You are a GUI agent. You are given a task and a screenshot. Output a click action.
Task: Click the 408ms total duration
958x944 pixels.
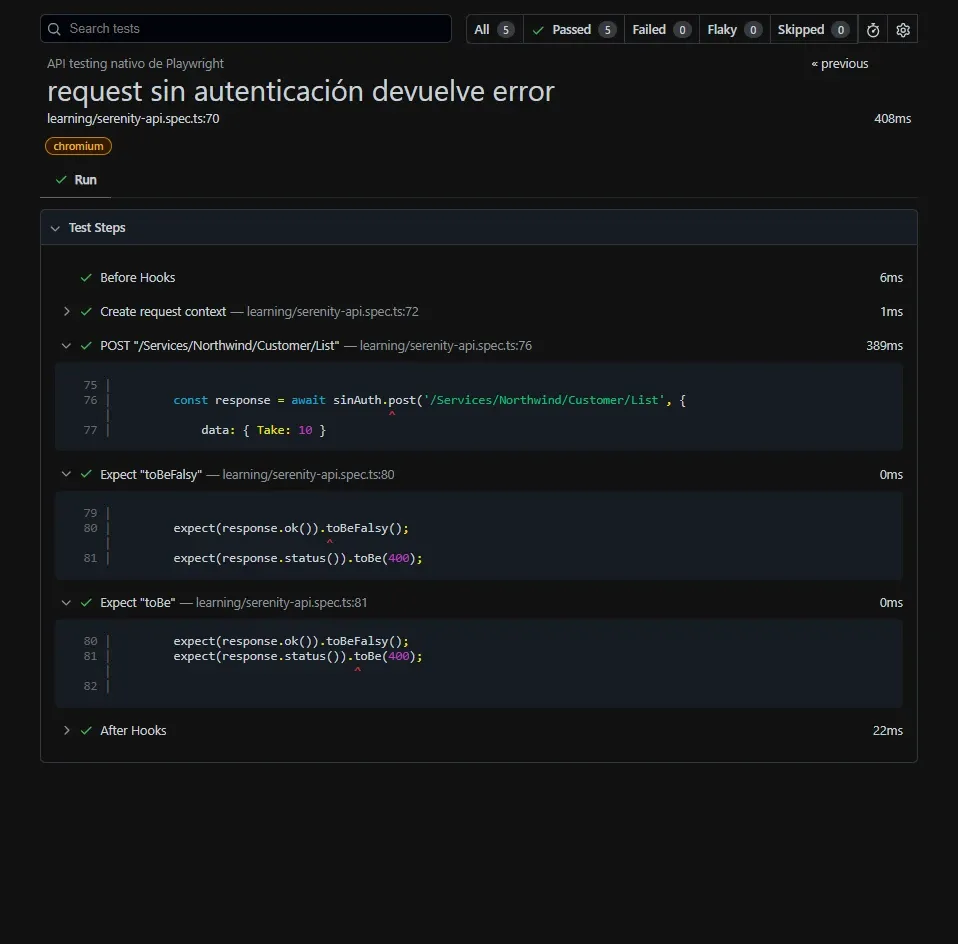tap(892, 119)
